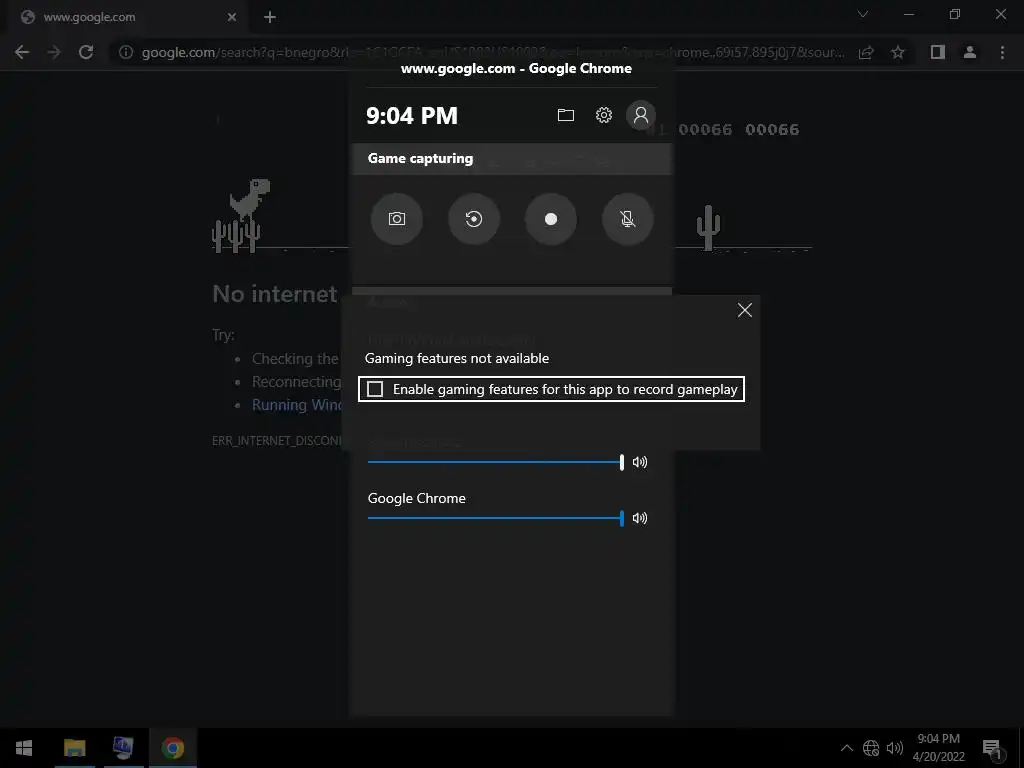This screenshot has height=768, width=1024.
Task: Open the Running Windows diagnostics link
Action: coord(296,405)
